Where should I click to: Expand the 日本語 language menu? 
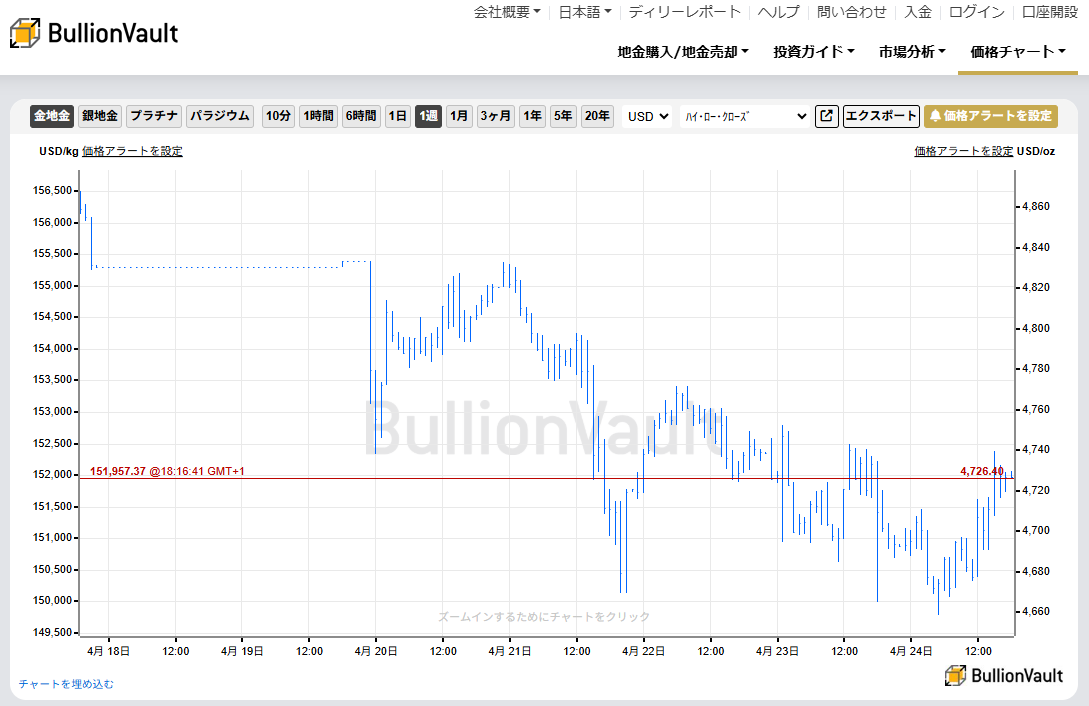pyautogui.click(x=581, y=13)
